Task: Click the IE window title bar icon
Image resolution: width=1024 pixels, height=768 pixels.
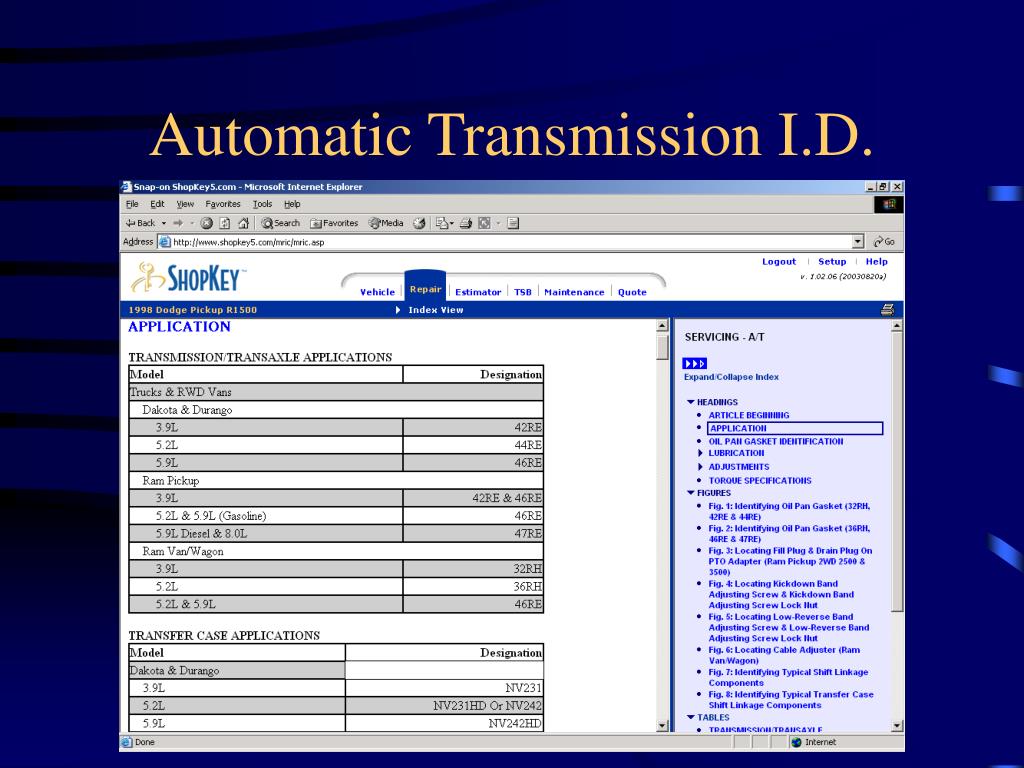Action: [x=127, y=187]
